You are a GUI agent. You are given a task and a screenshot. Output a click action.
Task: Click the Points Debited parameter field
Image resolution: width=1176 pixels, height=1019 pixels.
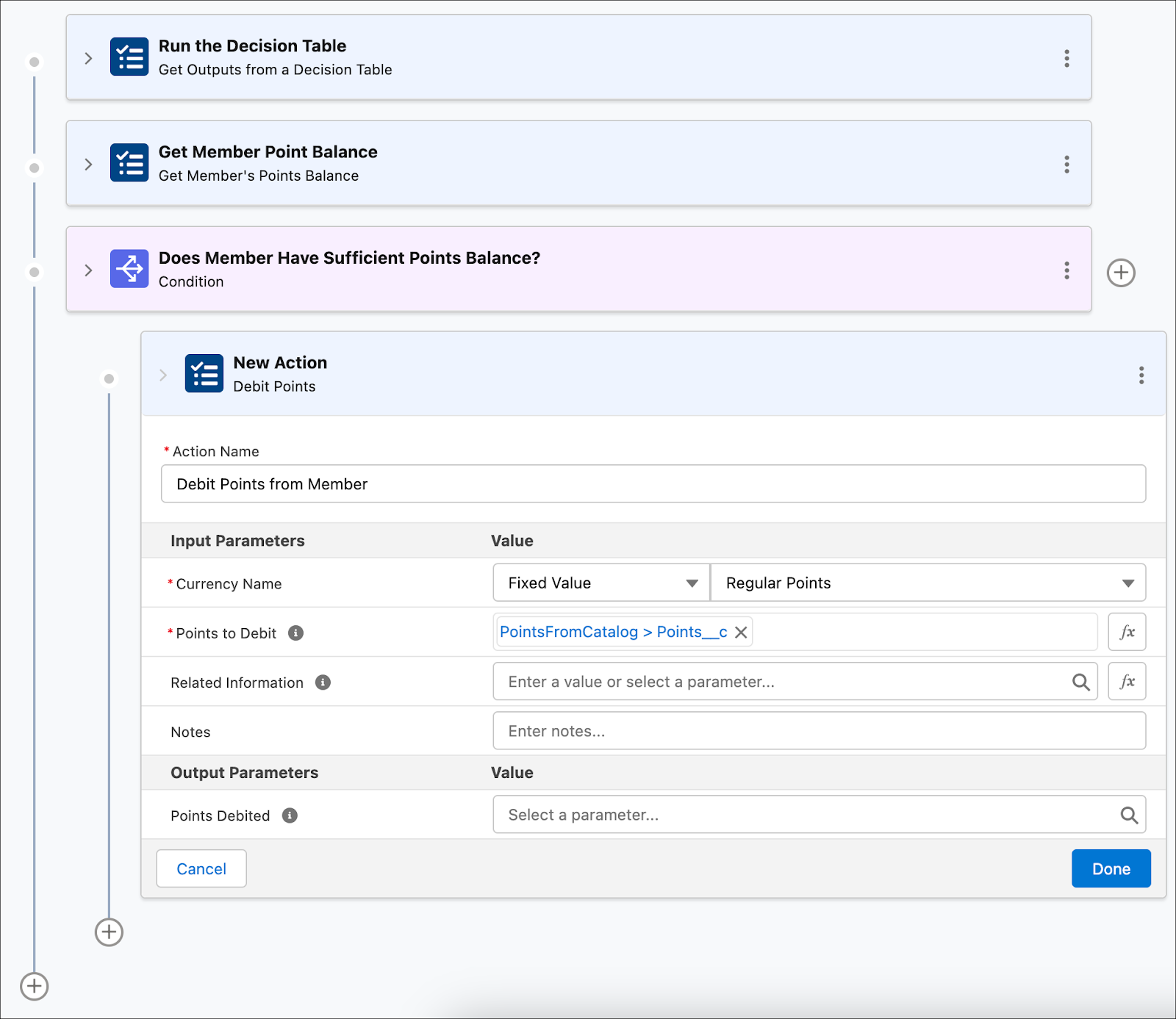click(820, 815)
